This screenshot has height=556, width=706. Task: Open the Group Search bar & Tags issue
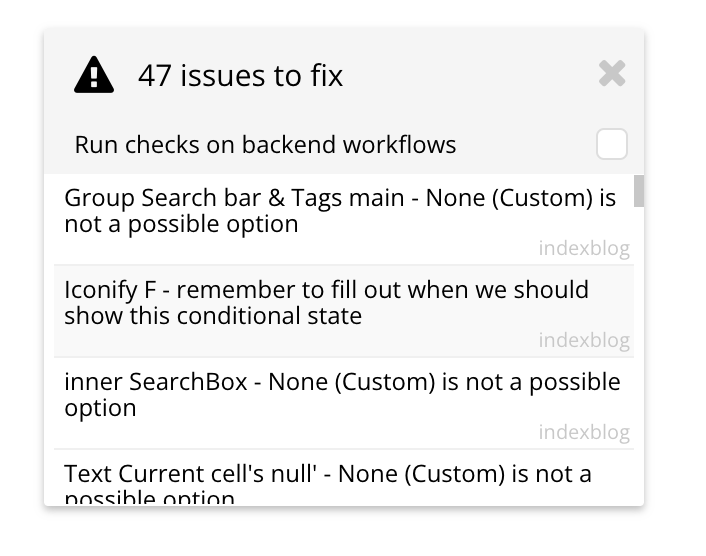click(344, 219)
